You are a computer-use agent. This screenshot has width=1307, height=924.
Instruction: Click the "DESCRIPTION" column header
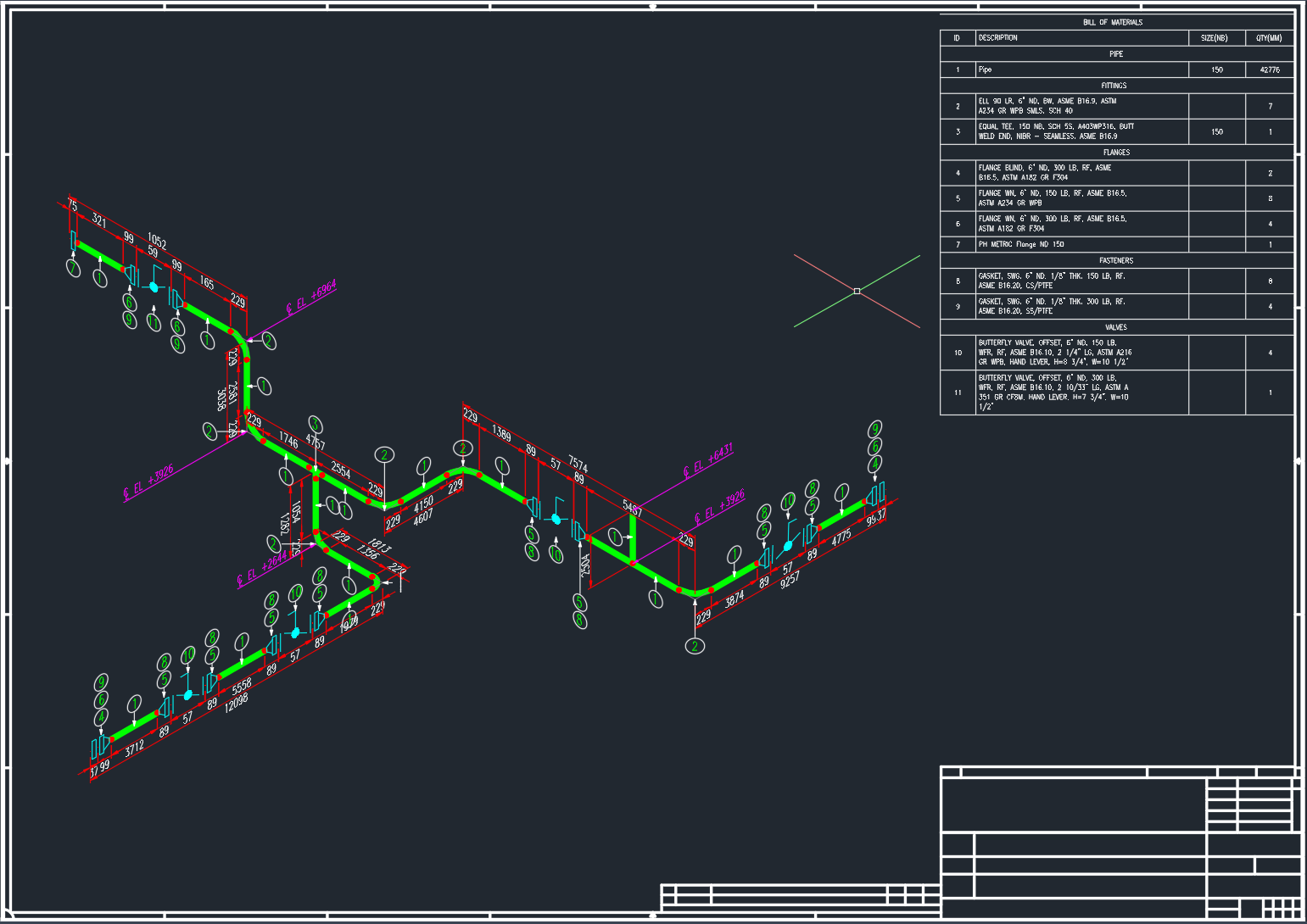(x=997, y=38)
